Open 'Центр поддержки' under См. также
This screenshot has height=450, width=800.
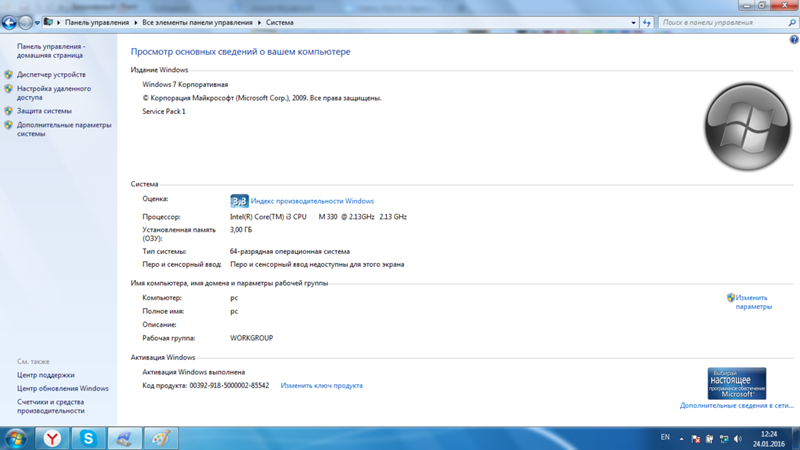45,375
